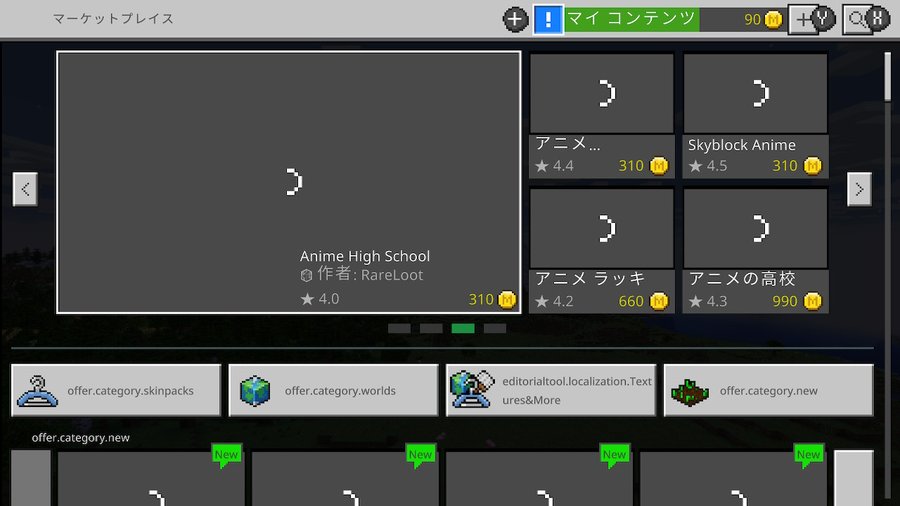Click the 4.0 rating on Anime High School

tap(320, 299)
